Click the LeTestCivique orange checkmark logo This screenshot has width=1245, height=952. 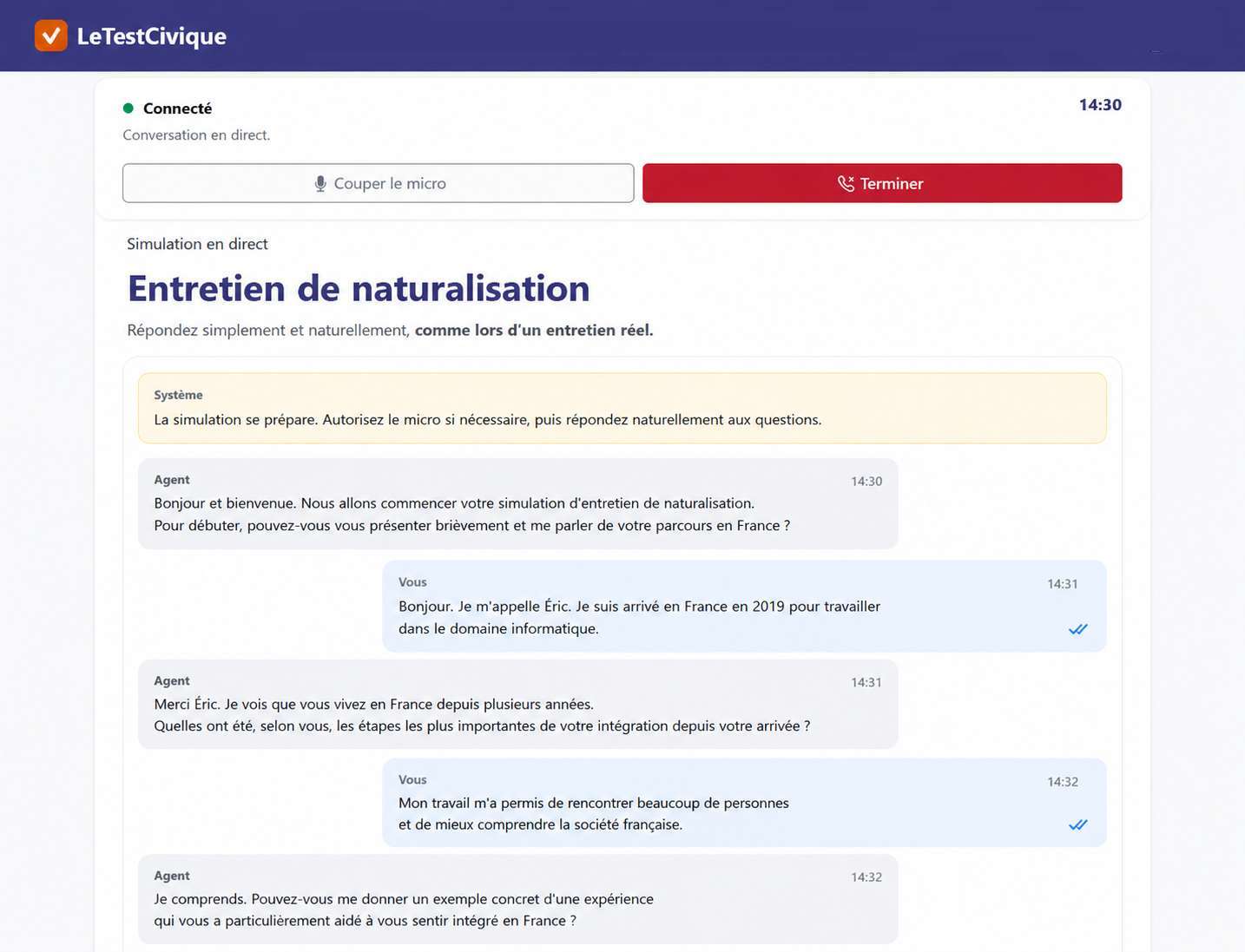pyautogui.click(x=51, y=36)
